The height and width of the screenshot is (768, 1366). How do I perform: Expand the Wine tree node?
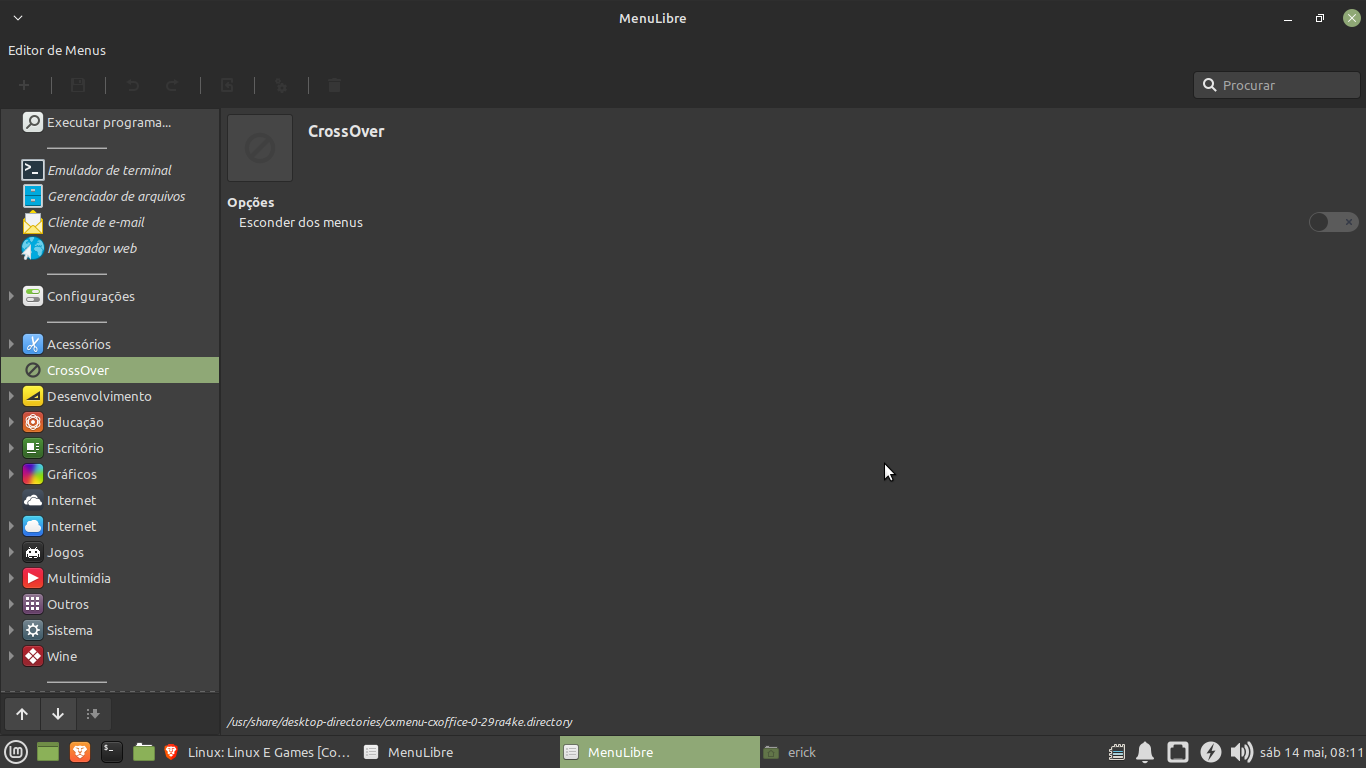point(11,656)
